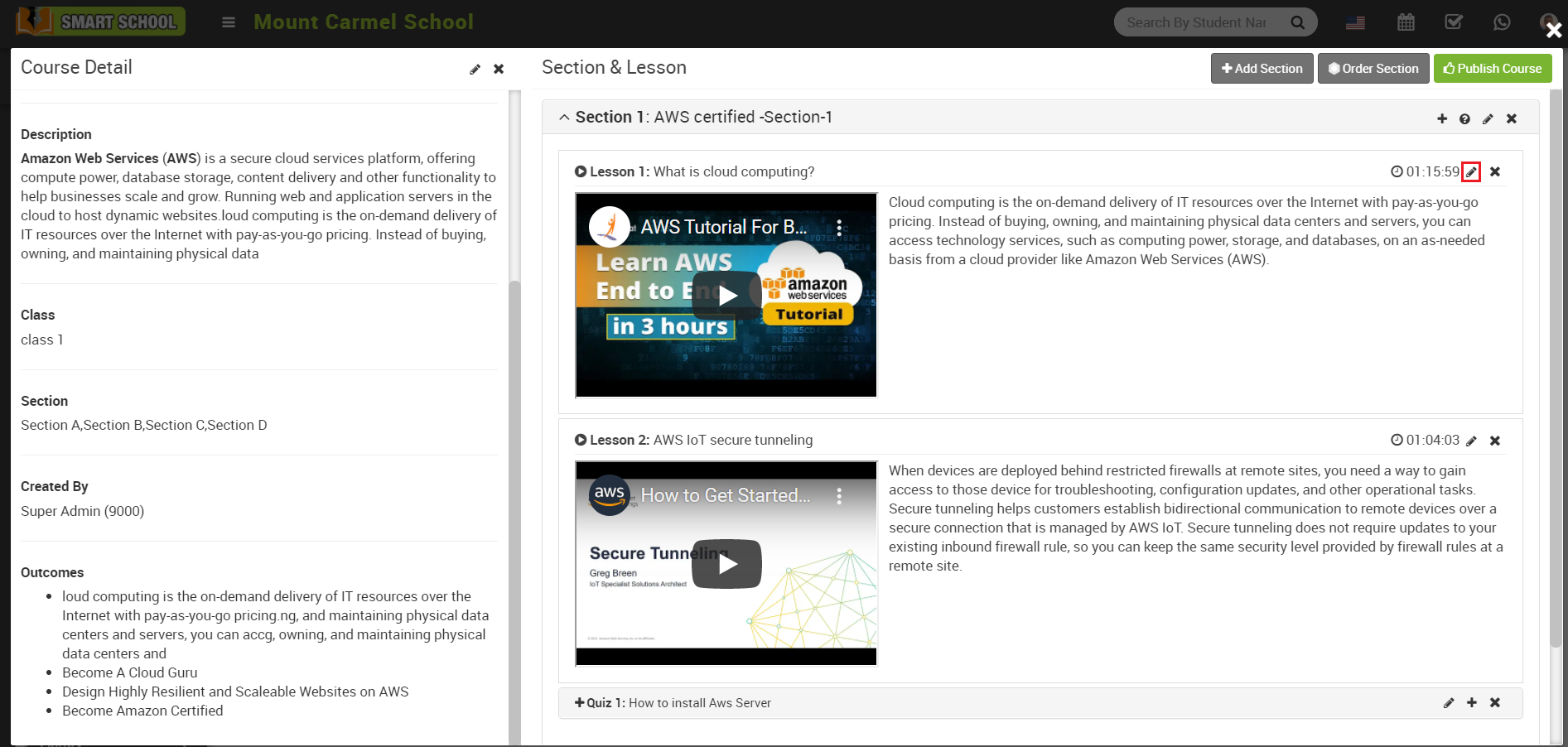Edit the Quiz 1: How to install Aws Server
The width and height of the screenshot is (1568, 747).
tap(1448, 703)
